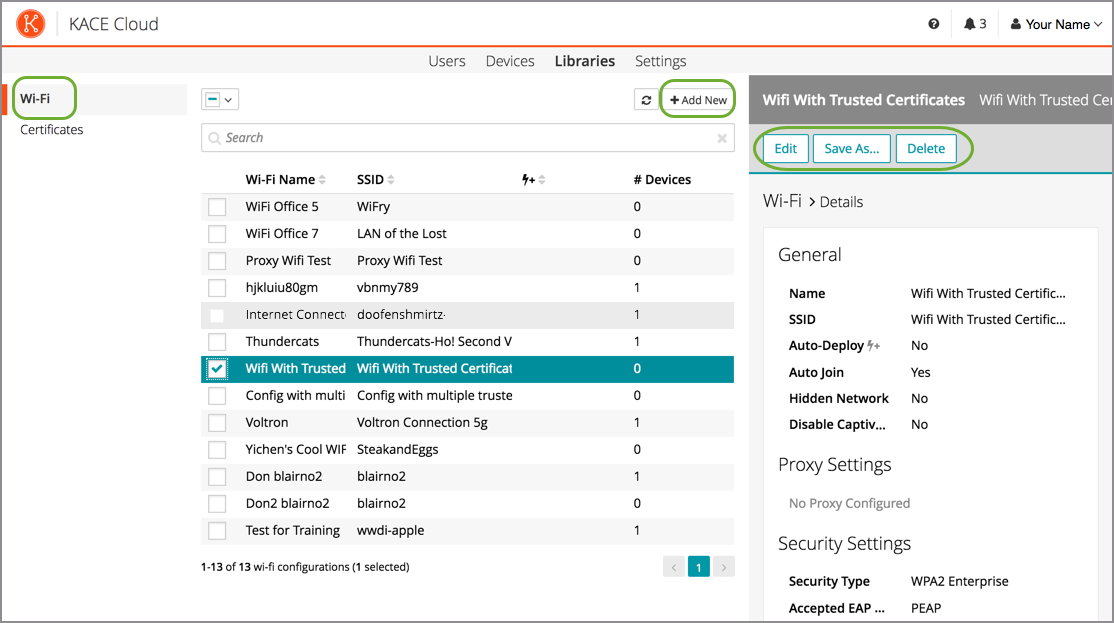Select the Voltron row checkbox
The image size is (1114, 623).
click(217, 423)
